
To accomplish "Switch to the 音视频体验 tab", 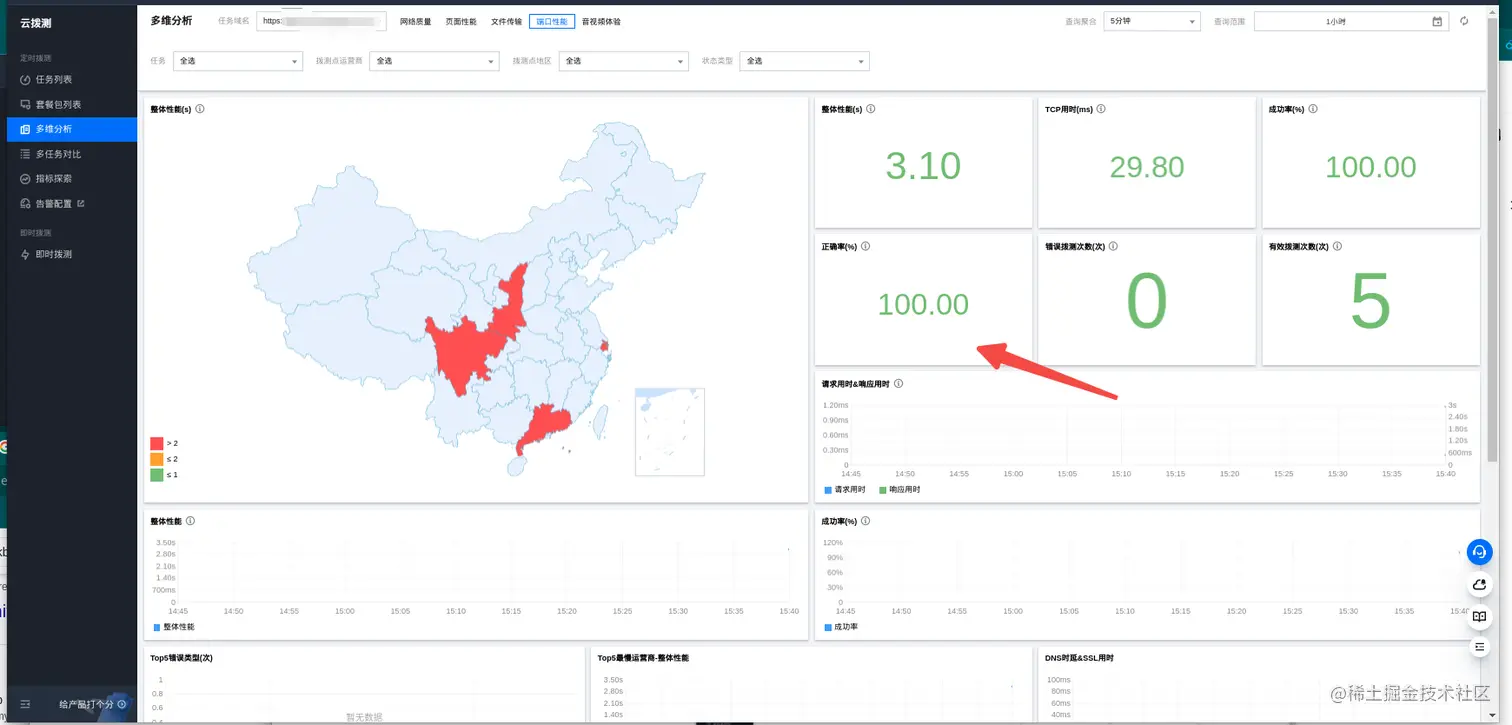I will point(601,21).
